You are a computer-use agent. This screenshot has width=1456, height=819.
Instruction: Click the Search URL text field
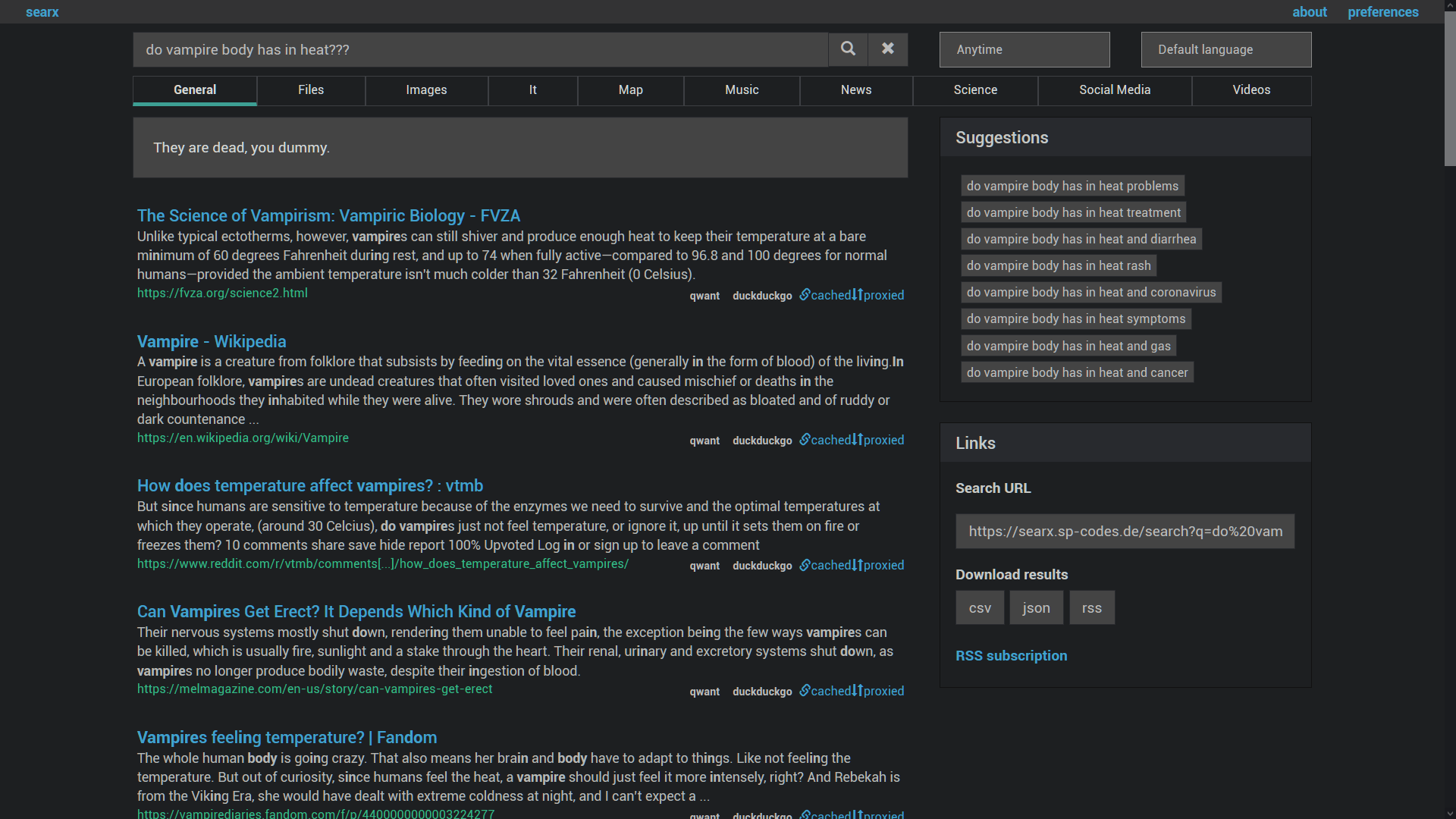pos(1125,532)
